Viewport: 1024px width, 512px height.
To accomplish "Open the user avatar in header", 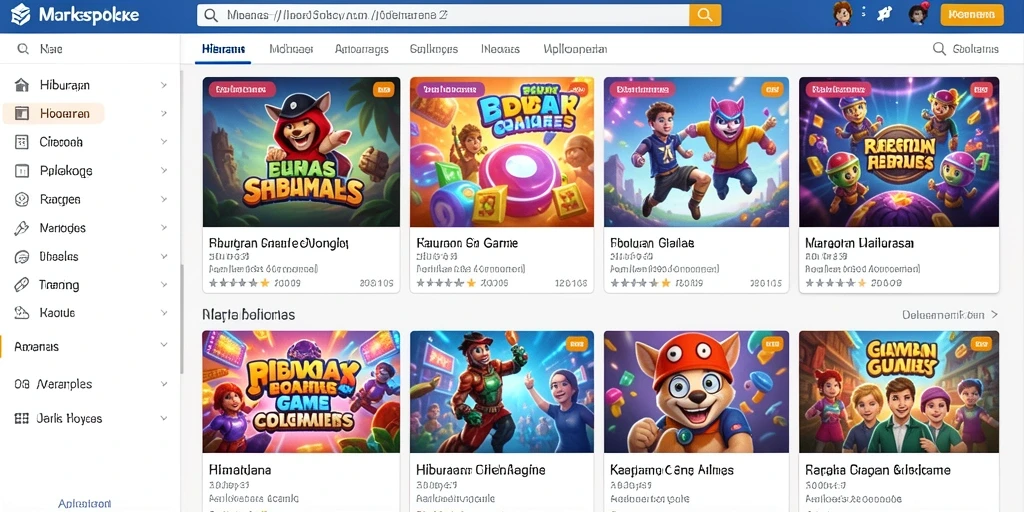I will pos(843,14).
